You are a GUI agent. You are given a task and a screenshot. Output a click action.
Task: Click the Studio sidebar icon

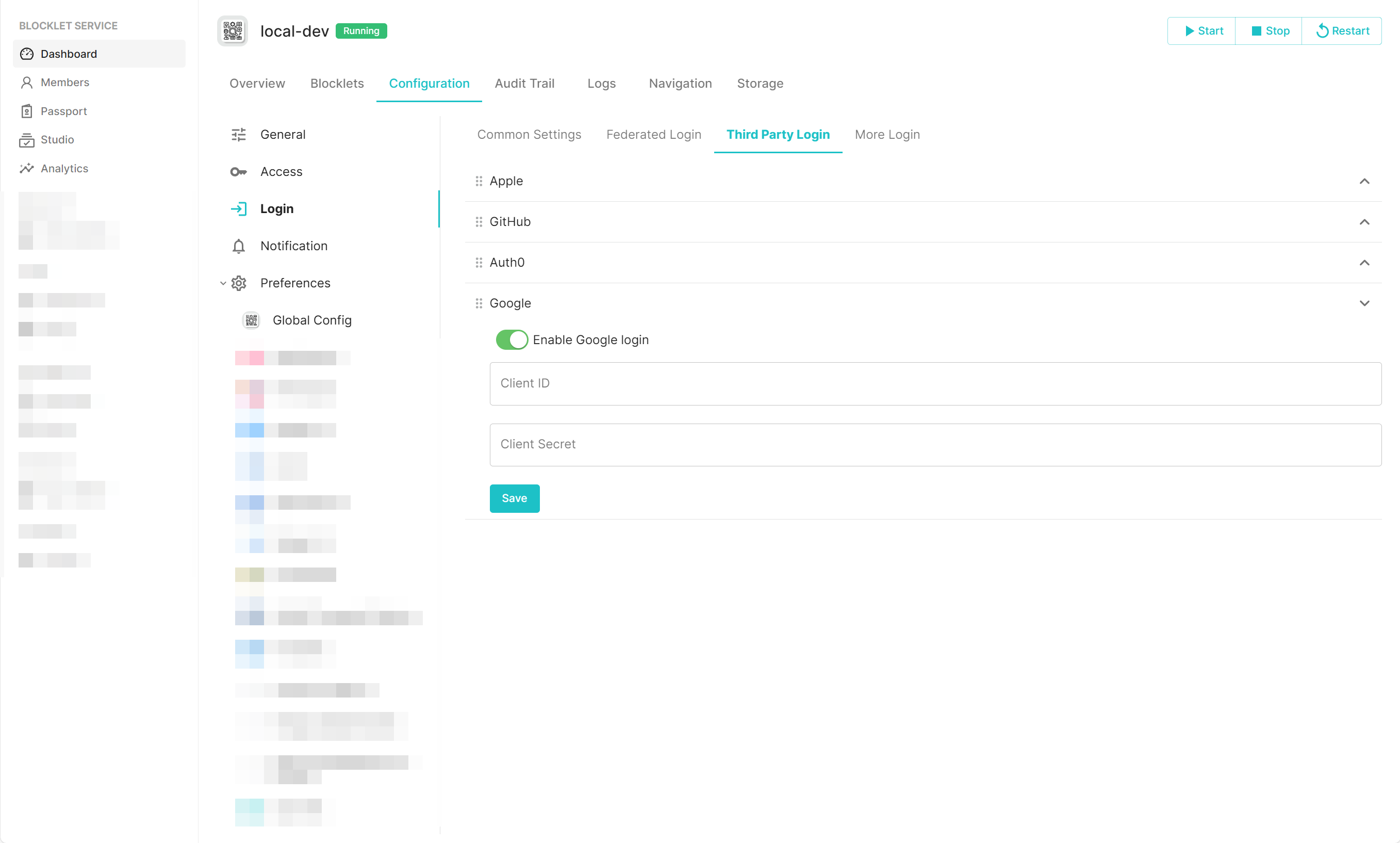click(27, 140)
